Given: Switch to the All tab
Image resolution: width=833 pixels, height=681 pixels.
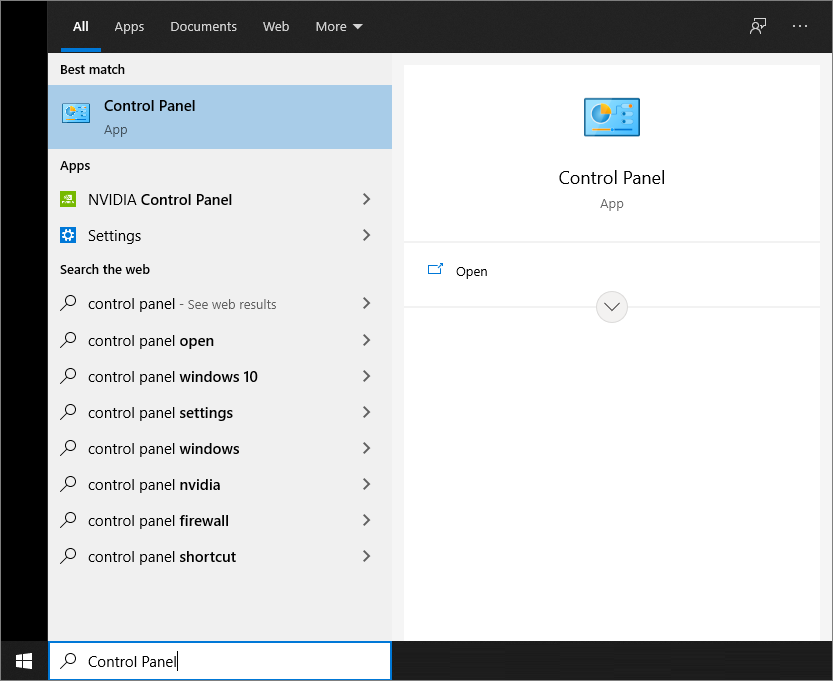Looking at the screenshot, I should 81,27.
